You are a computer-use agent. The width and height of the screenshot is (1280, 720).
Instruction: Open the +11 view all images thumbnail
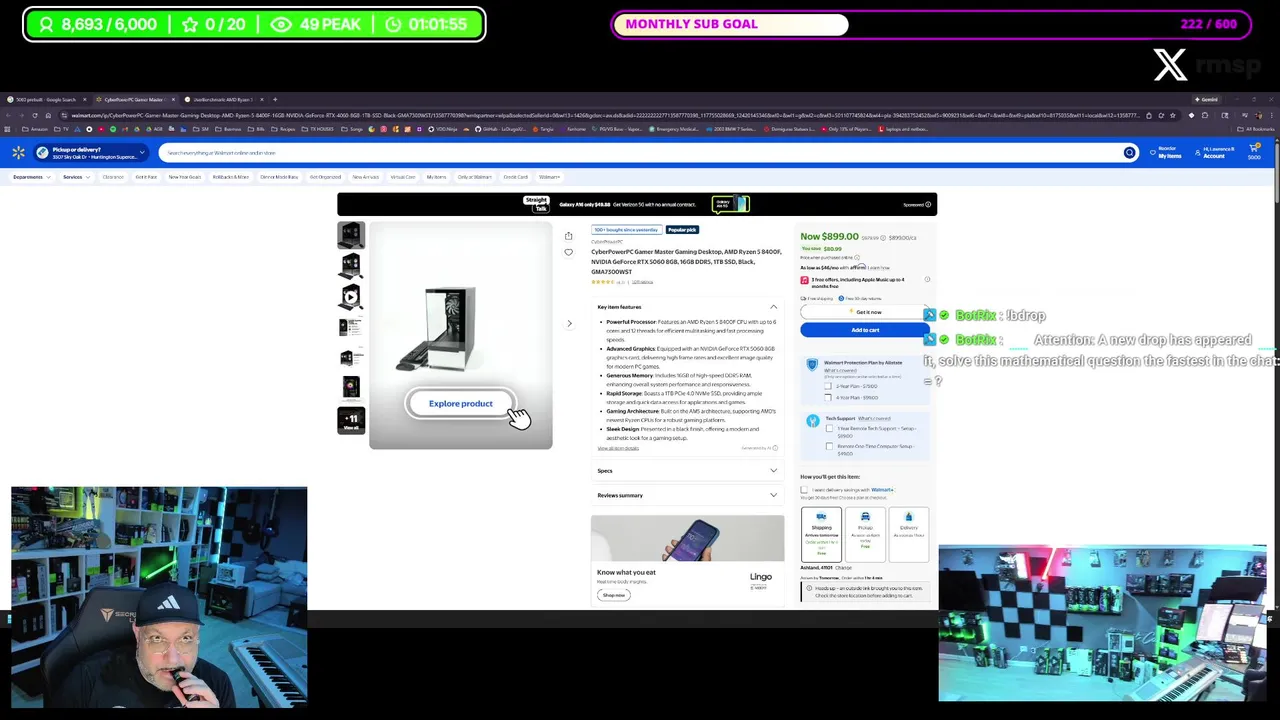[x=351, y=420]
